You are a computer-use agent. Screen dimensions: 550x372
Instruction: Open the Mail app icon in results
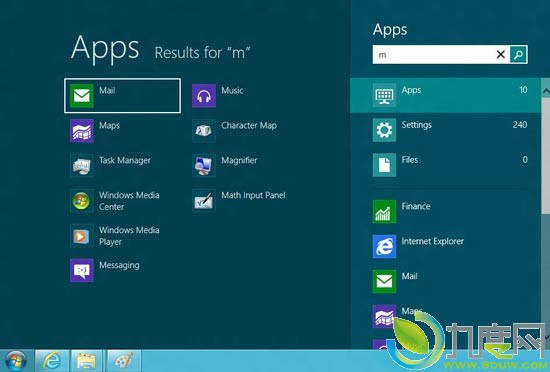click(82, 95)
